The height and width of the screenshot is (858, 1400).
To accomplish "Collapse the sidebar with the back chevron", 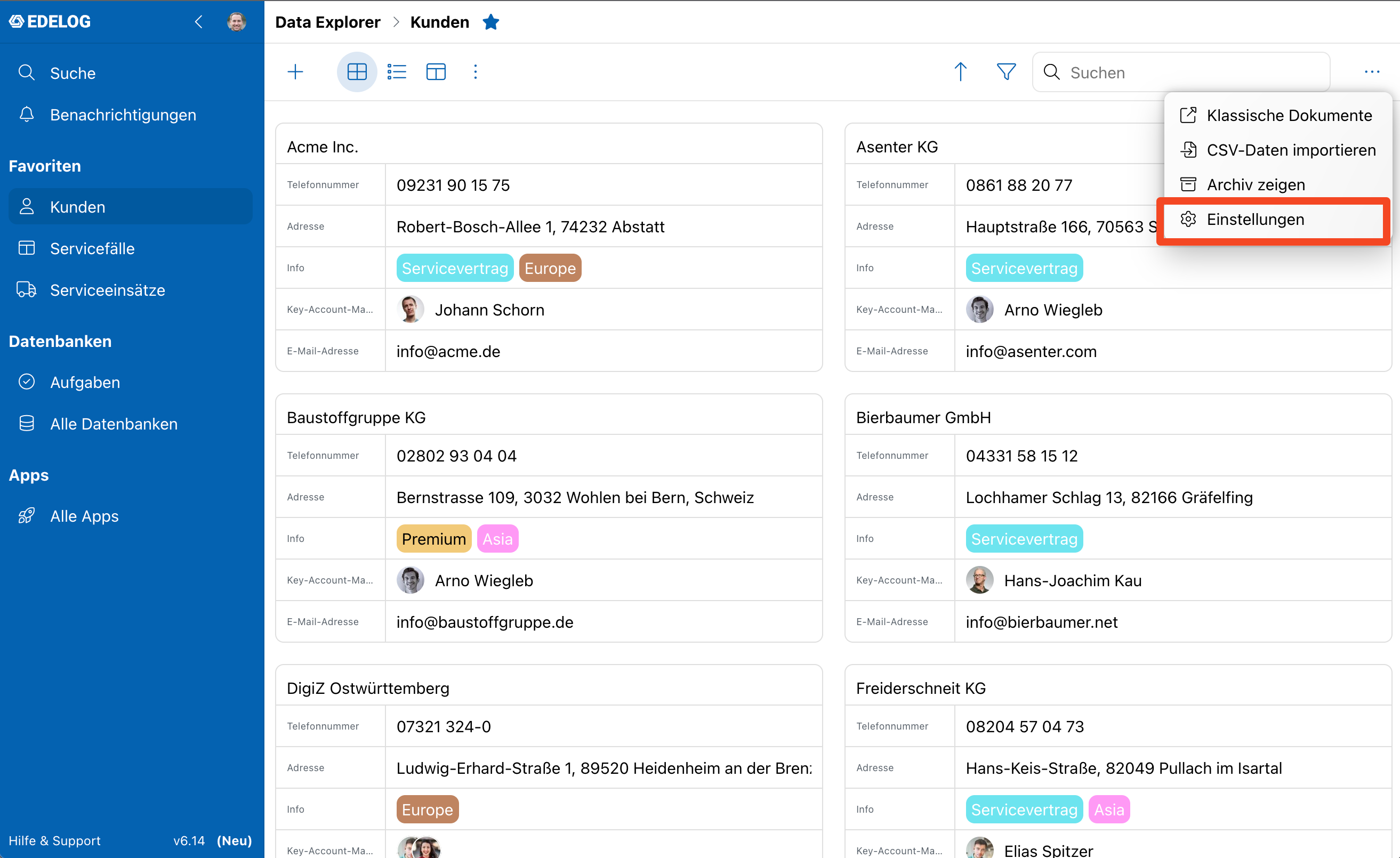I will (x=198, y=21).
